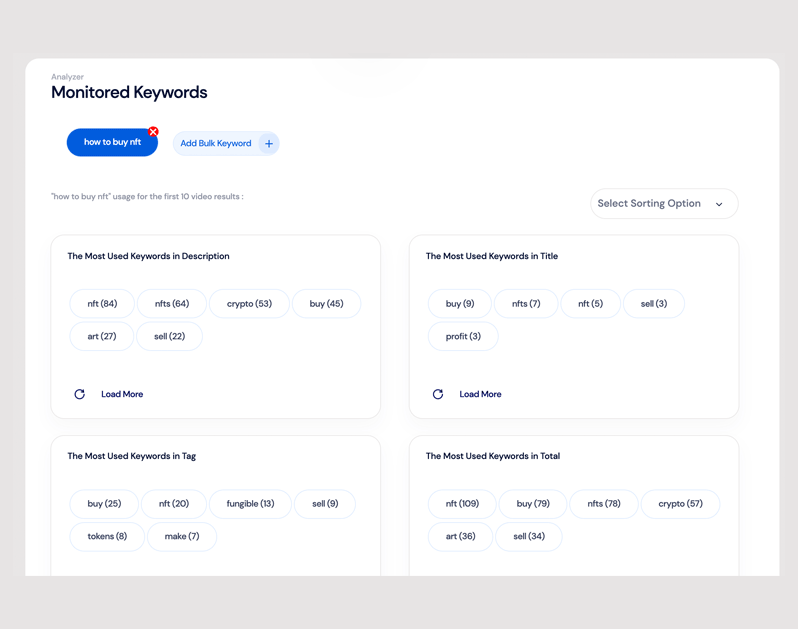
Task: Choose the 'crypto (57)' total keyword chip
Action: tap(680, 504)
